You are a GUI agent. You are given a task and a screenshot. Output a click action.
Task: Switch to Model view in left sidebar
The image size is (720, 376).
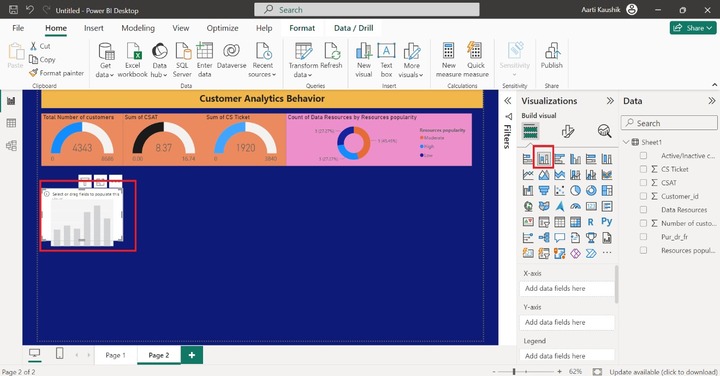click(11, 146)
